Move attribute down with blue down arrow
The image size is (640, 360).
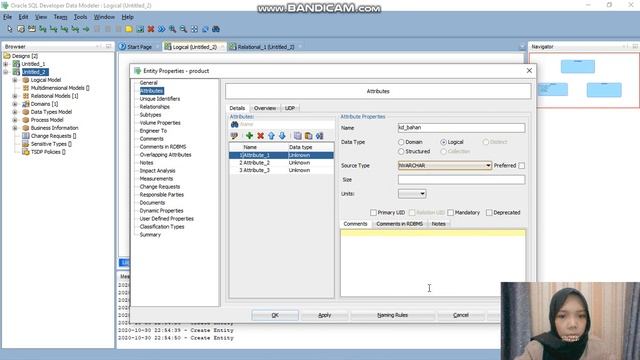[x=282, y=136]
